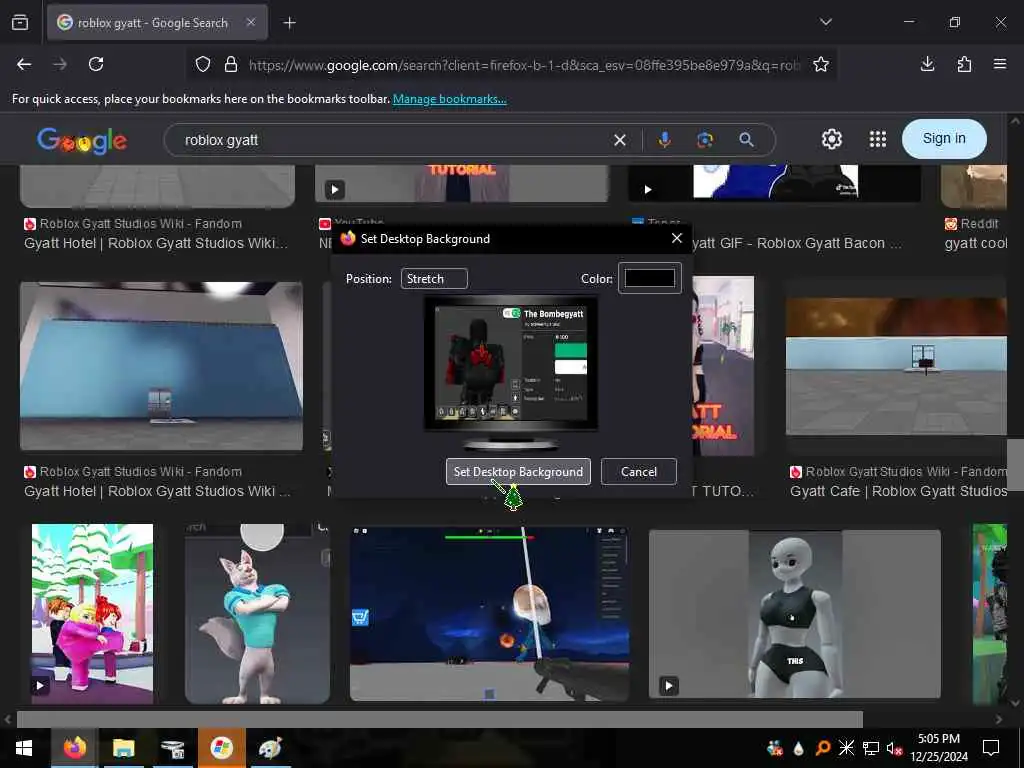Reload the current page
Viewport: 1024px width, 768px height.
(x=96, y=64)
